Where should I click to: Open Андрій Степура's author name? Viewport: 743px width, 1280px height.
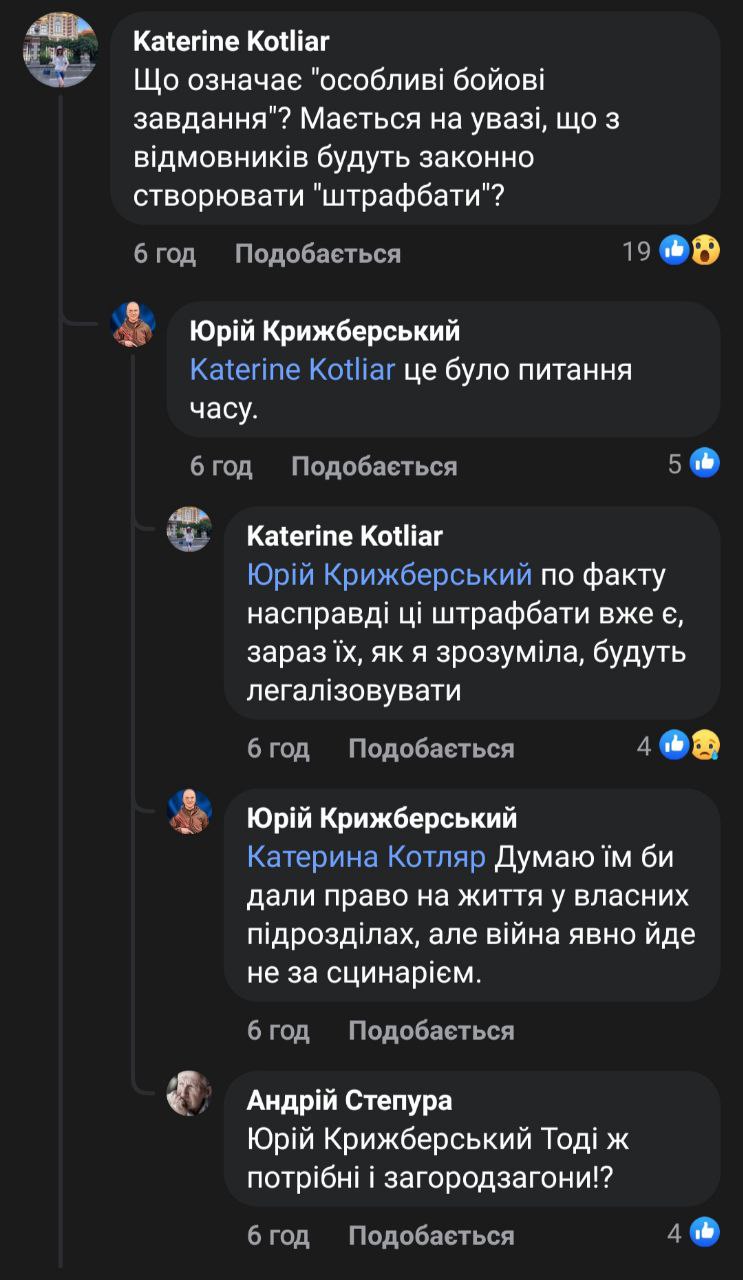click(349, 1100)
